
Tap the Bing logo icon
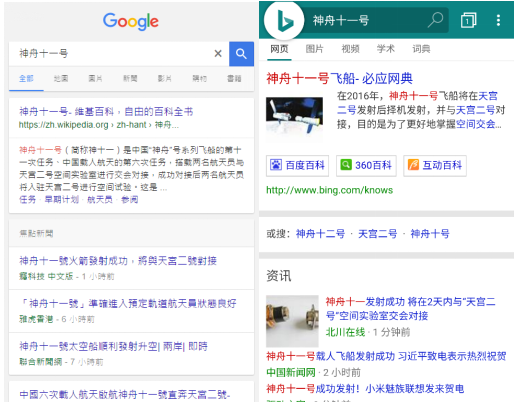click(284, 21)
